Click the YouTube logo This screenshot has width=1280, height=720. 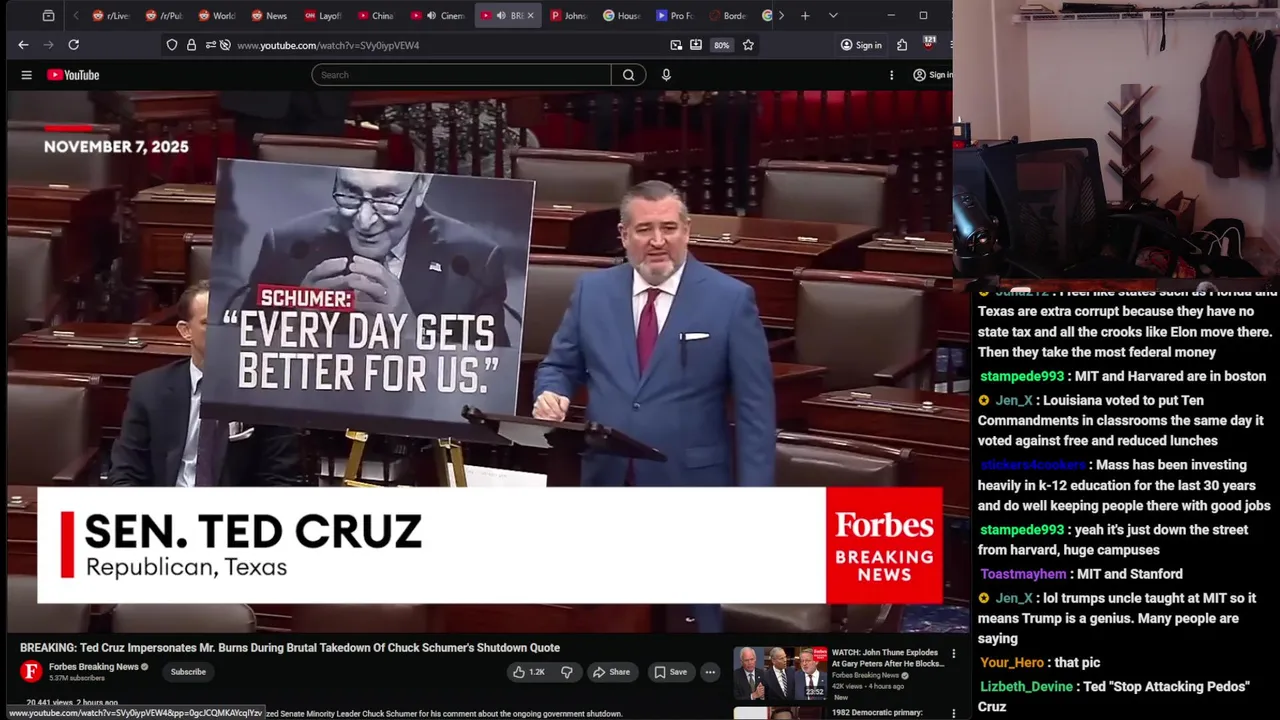point(73,75)
